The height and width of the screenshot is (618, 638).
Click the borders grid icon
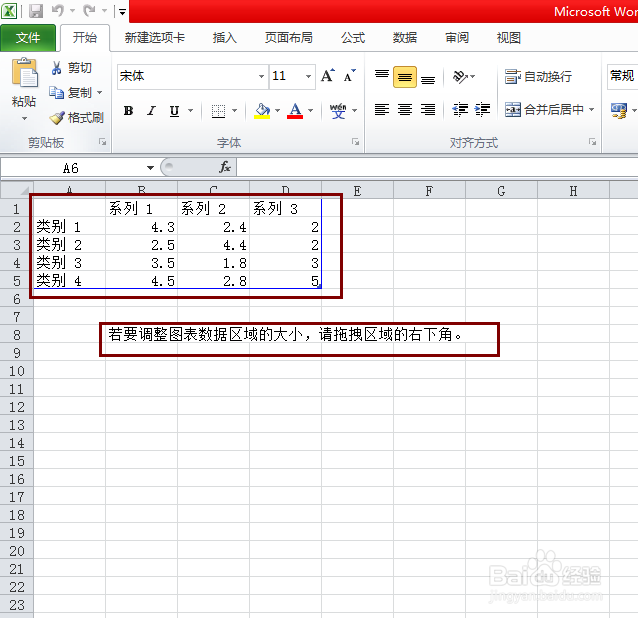pos(218,111)
